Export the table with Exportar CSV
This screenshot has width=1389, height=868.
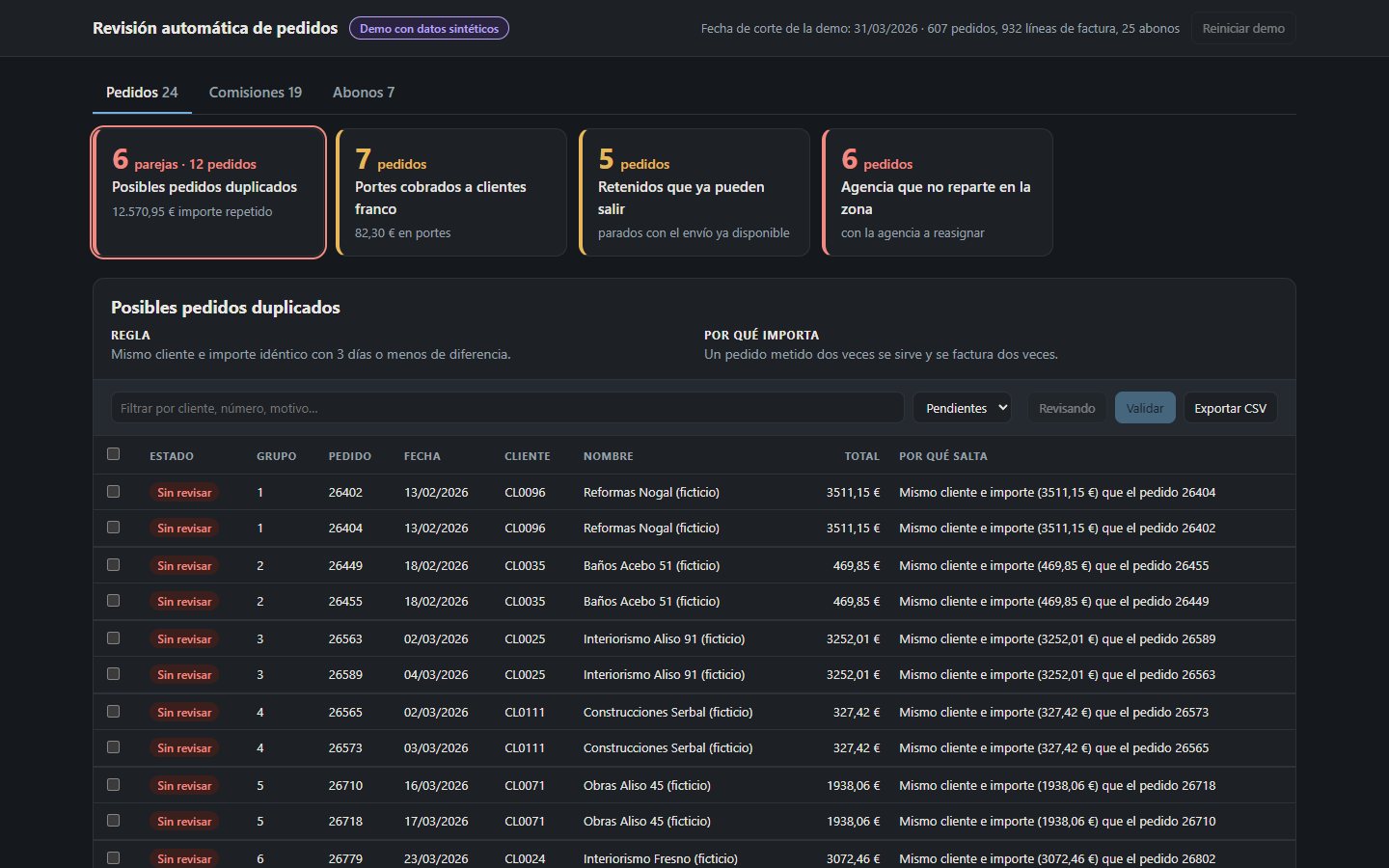click(x=1230, y=408)
